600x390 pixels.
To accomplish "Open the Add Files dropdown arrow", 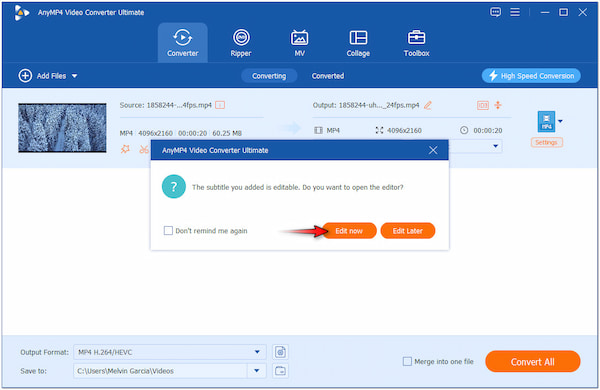I will (x=75, y=76).
